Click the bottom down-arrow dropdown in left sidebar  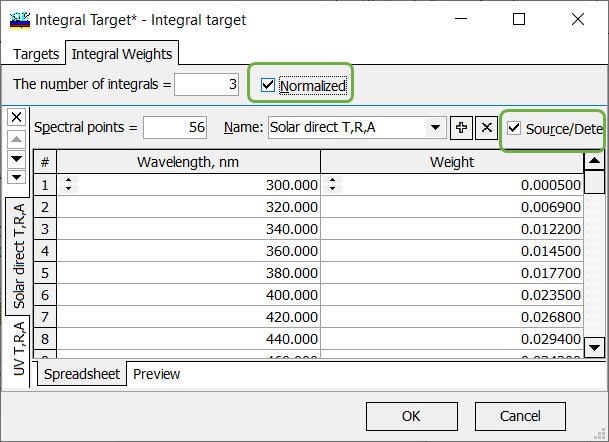pos(16,177)
